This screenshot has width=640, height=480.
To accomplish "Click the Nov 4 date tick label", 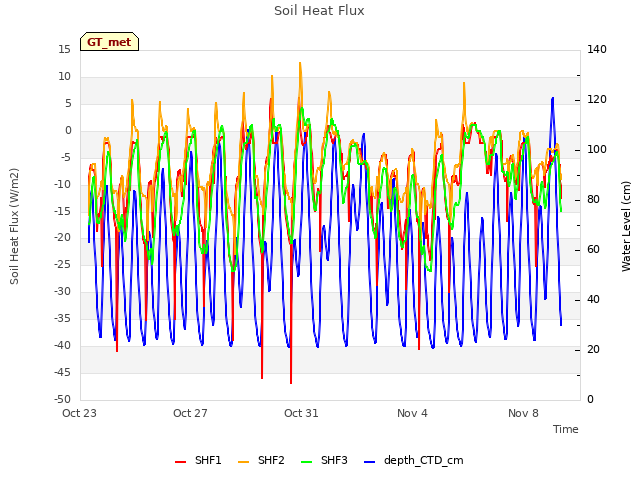I will (412, 413).
